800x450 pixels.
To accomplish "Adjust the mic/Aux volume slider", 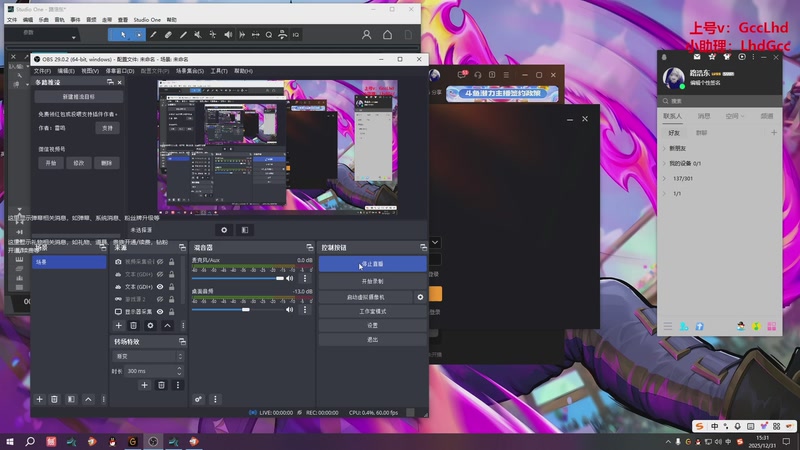I will 280,278.
